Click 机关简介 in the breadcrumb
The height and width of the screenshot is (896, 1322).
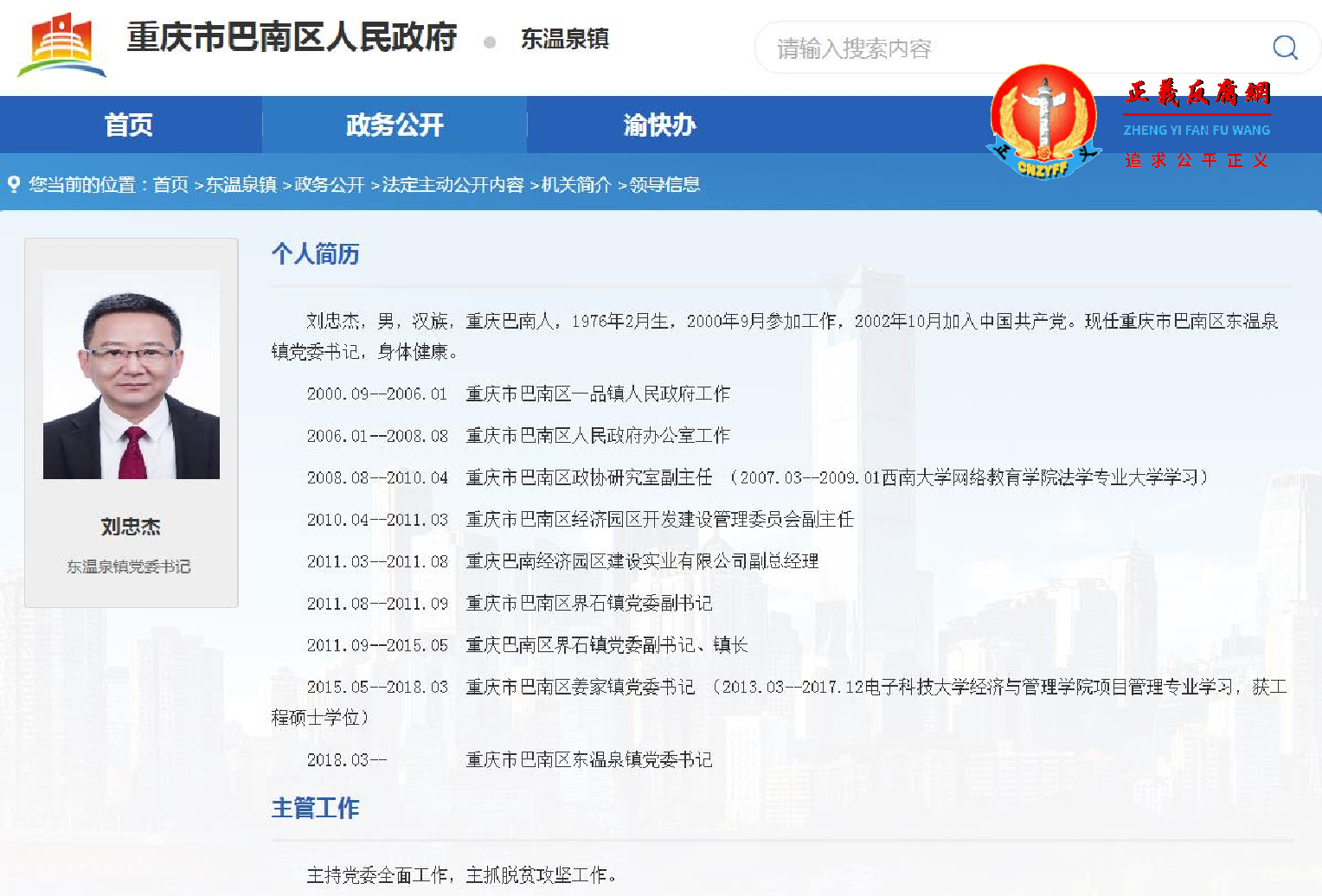click(578, 184)
